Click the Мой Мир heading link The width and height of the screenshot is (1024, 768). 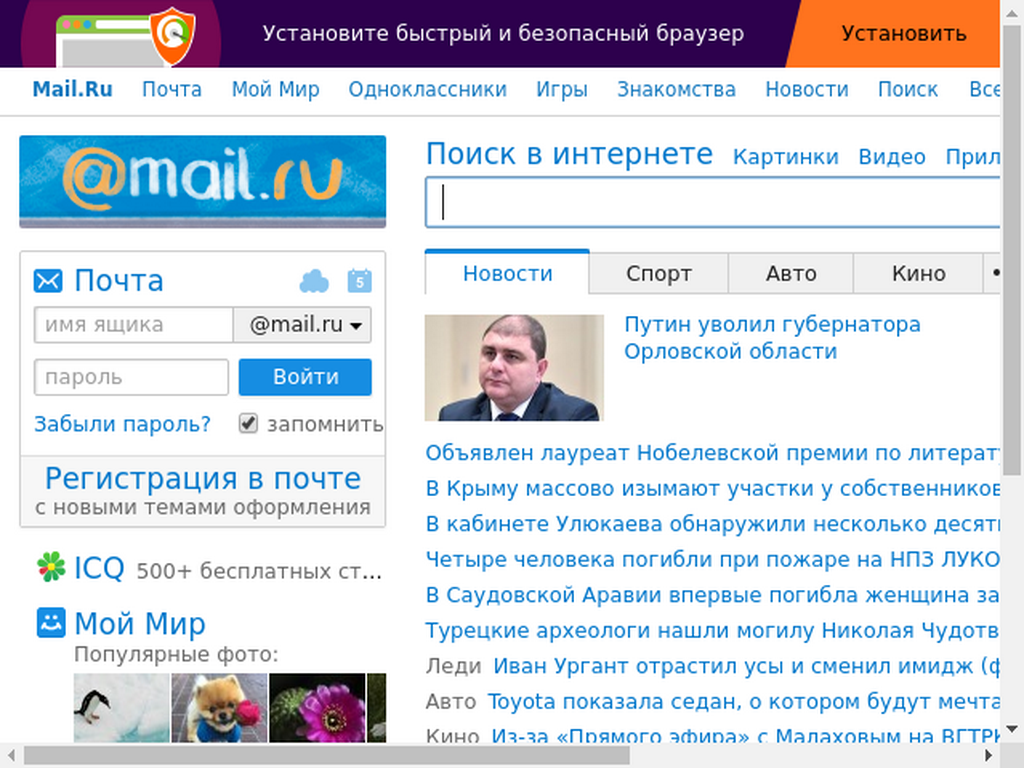click(140, 623)
